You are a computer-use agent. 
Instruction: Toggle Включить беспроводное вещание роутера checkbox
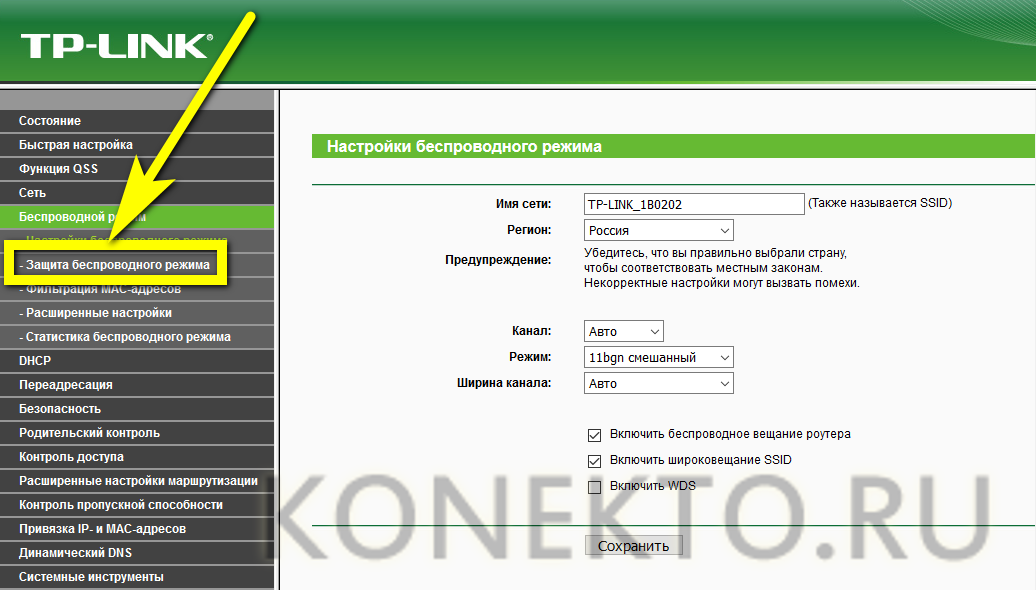(595, 435)
